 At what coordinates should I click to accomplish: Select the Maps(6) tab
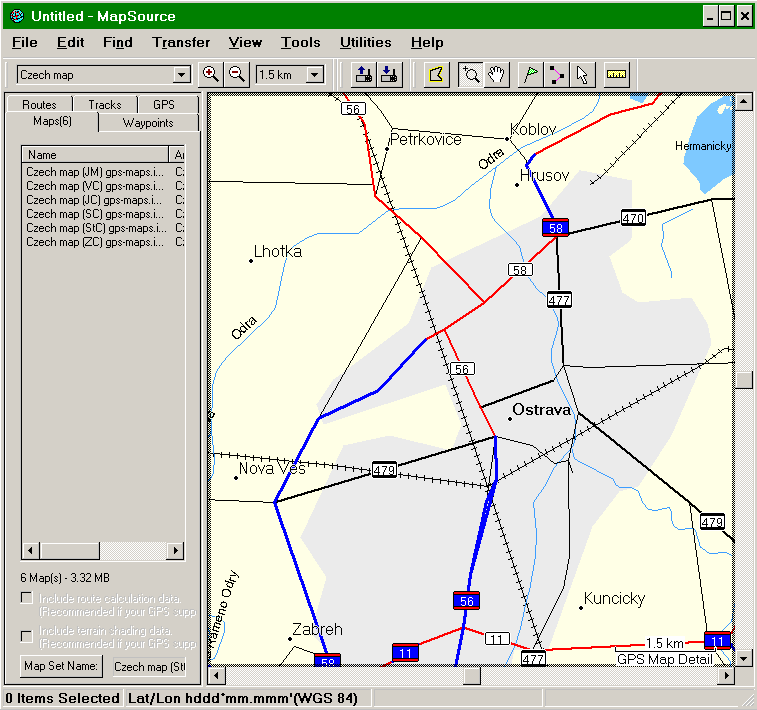pyautogui.click(x=53, y=121)
